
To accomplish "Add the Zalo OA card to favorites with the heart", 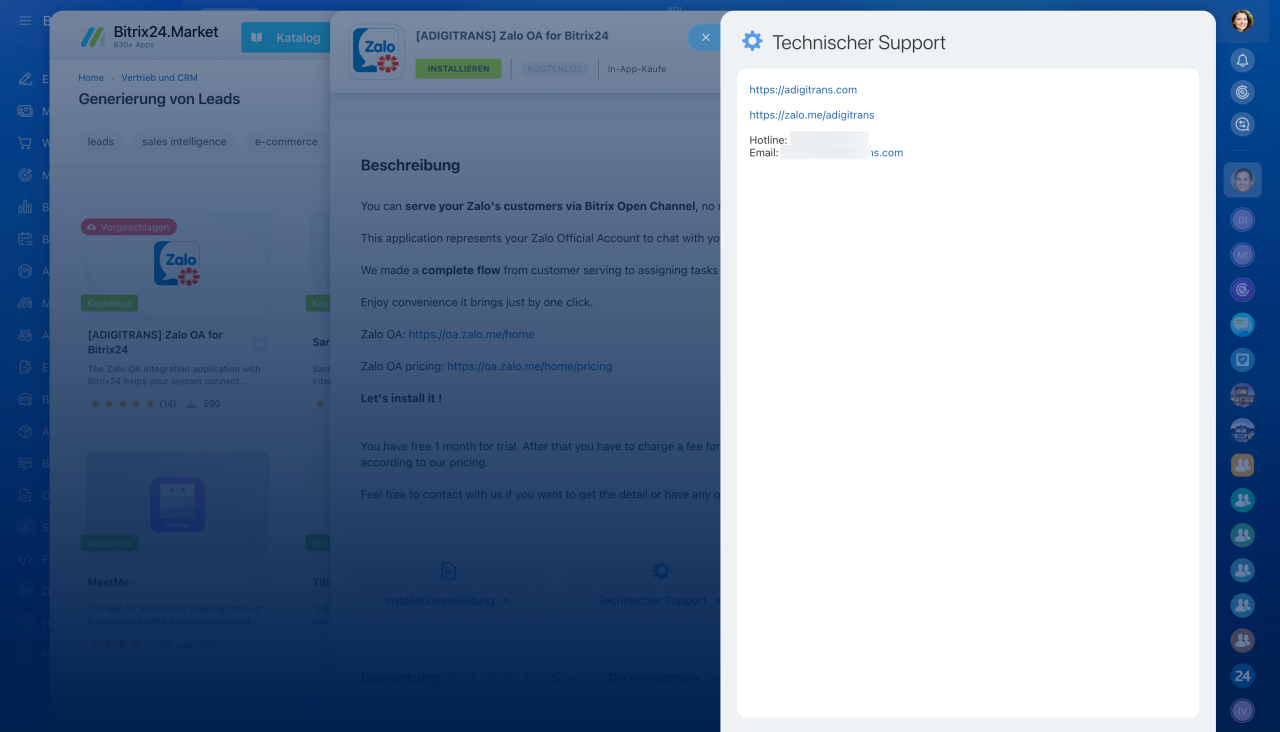I will [260, 344].
